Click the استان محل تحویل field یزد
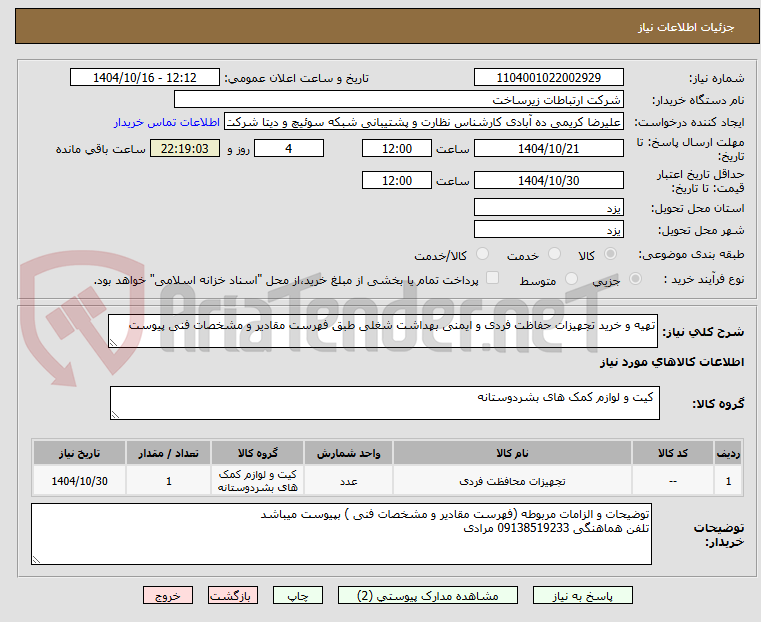The image size is (761, 622). point(548,208)
